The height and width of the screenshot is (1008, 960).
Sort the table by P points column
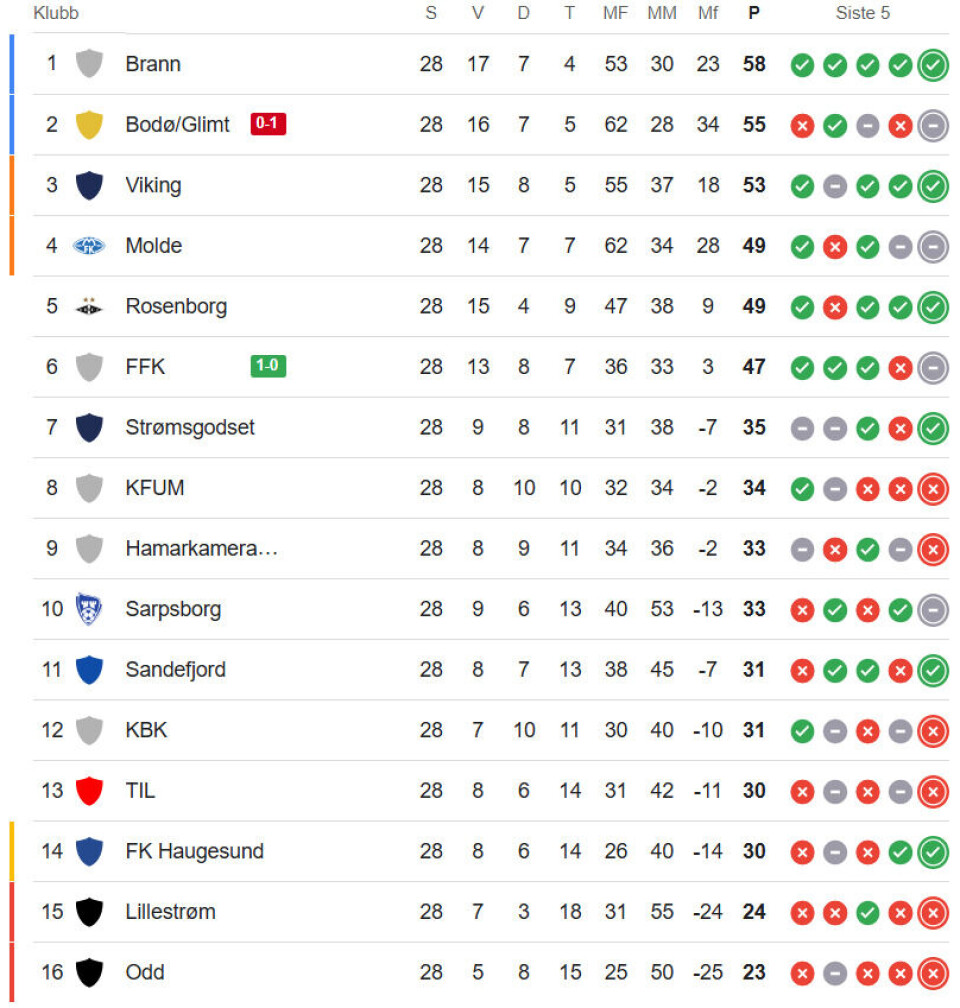(754, 13)
